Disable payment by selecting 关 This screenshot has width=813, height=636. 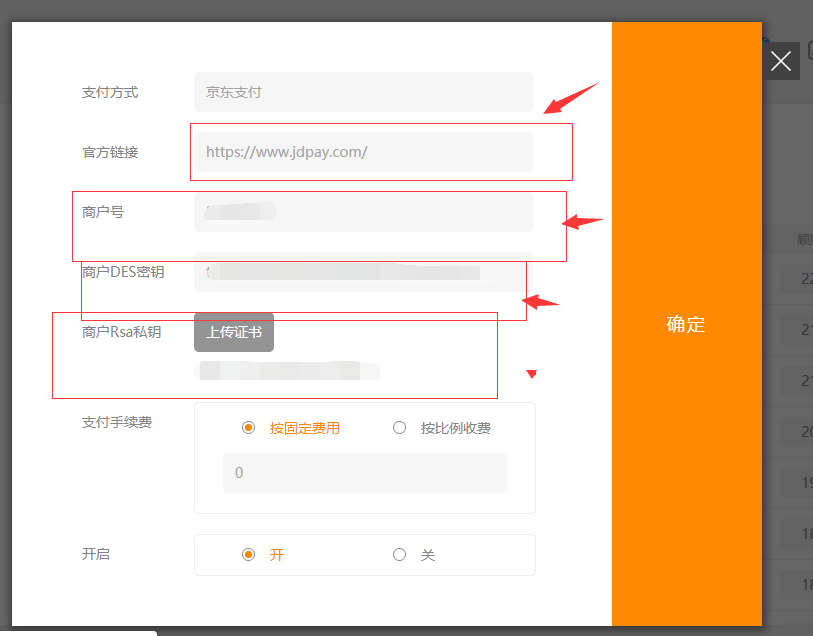point(400,555)
